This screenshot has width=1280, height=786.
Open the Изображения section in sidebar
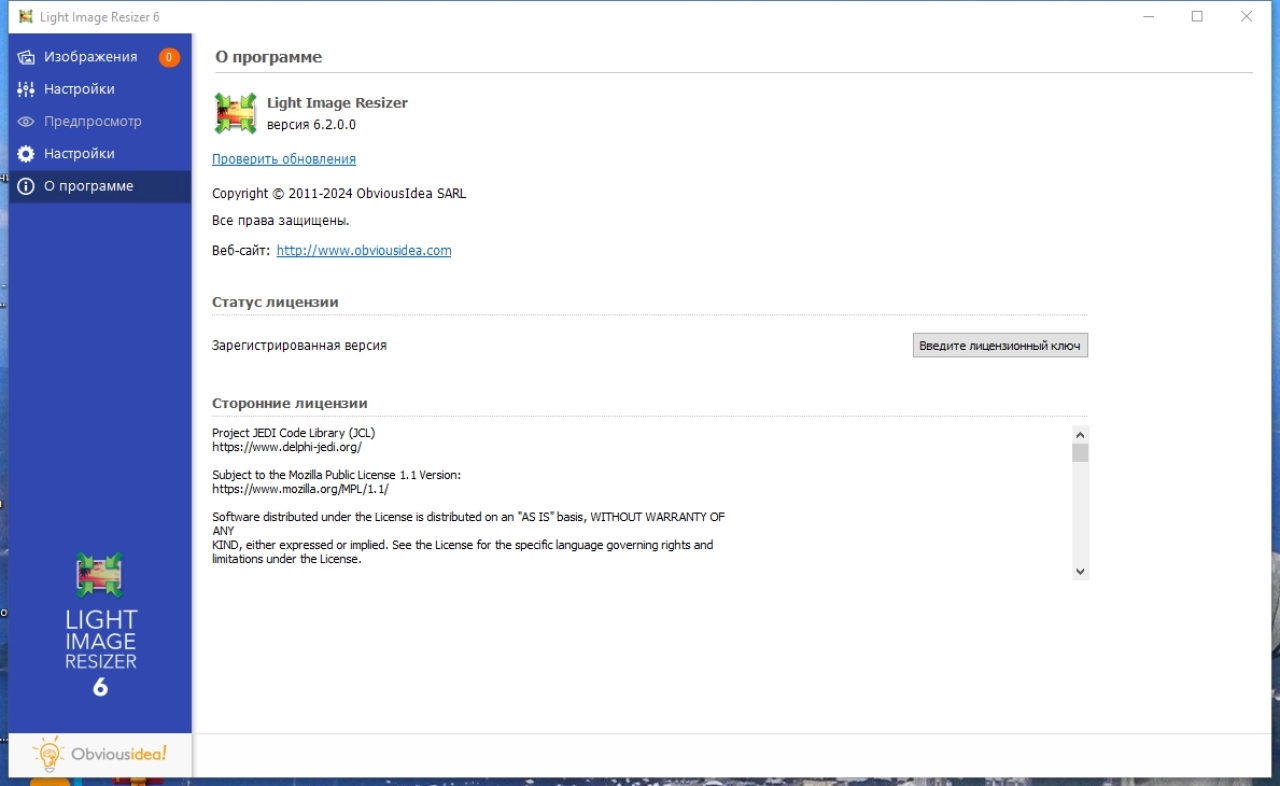coord(100,57)
